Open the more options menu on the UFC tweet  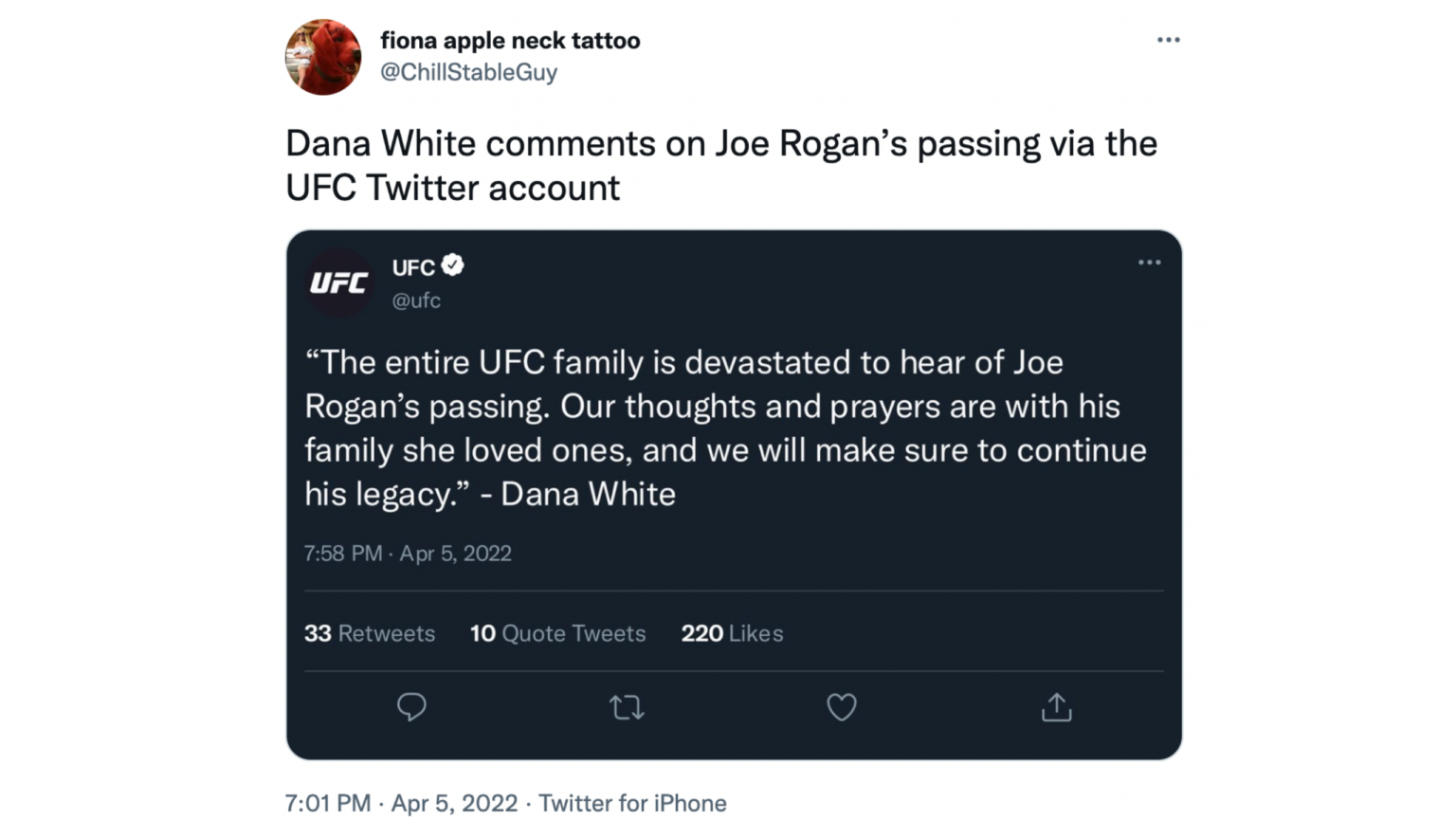click(1149, 263)
